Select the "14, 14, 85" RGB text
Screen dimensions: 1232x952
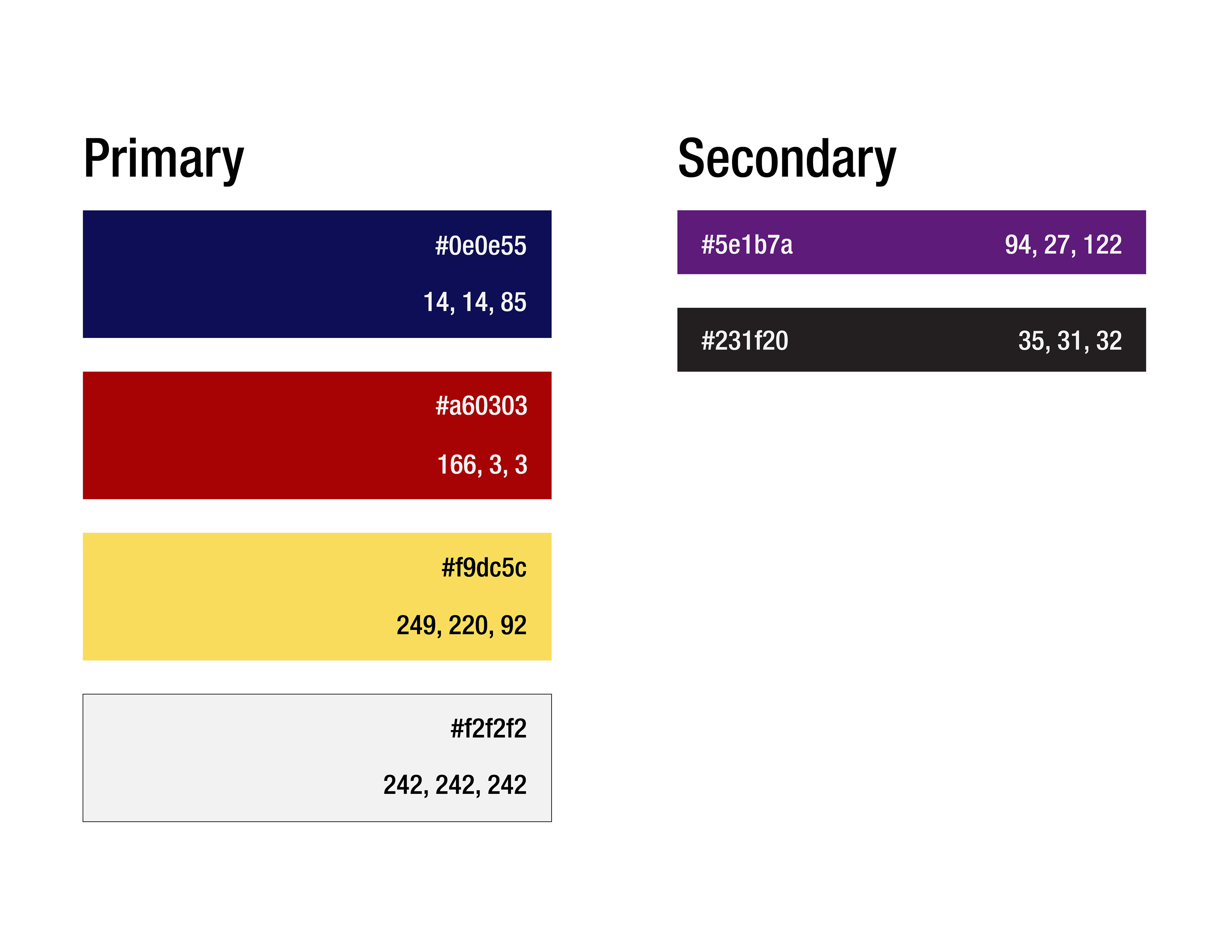pos(475,303)
